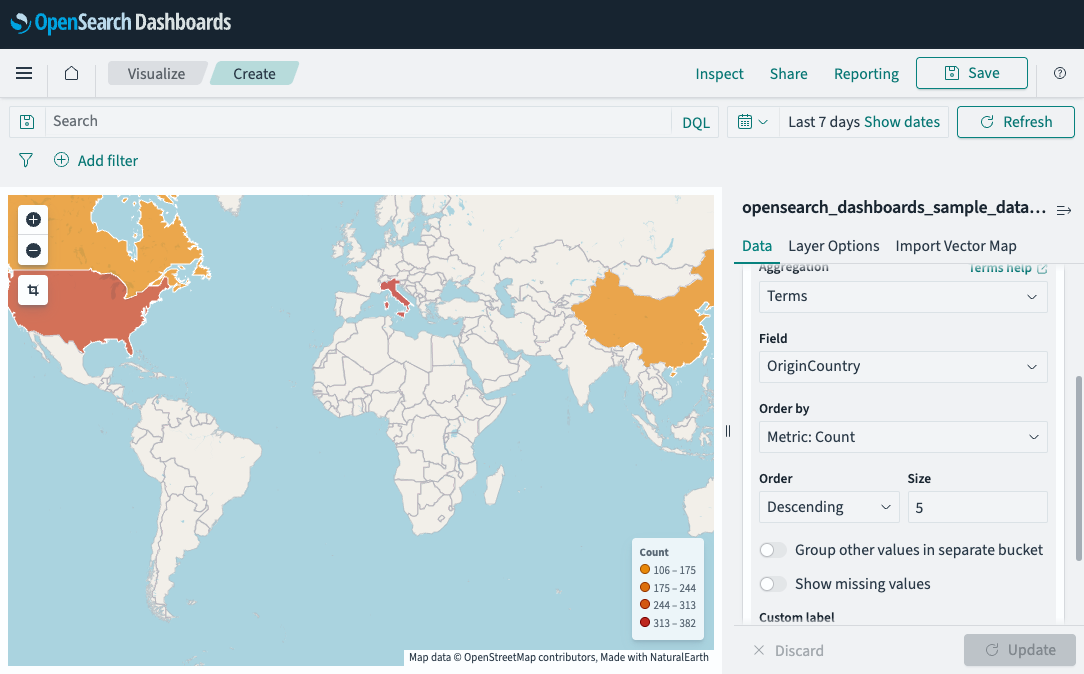Viewport: 1084px width, 674px height.
Task: Refresh the query results
Action: (x=1016, y=122)
